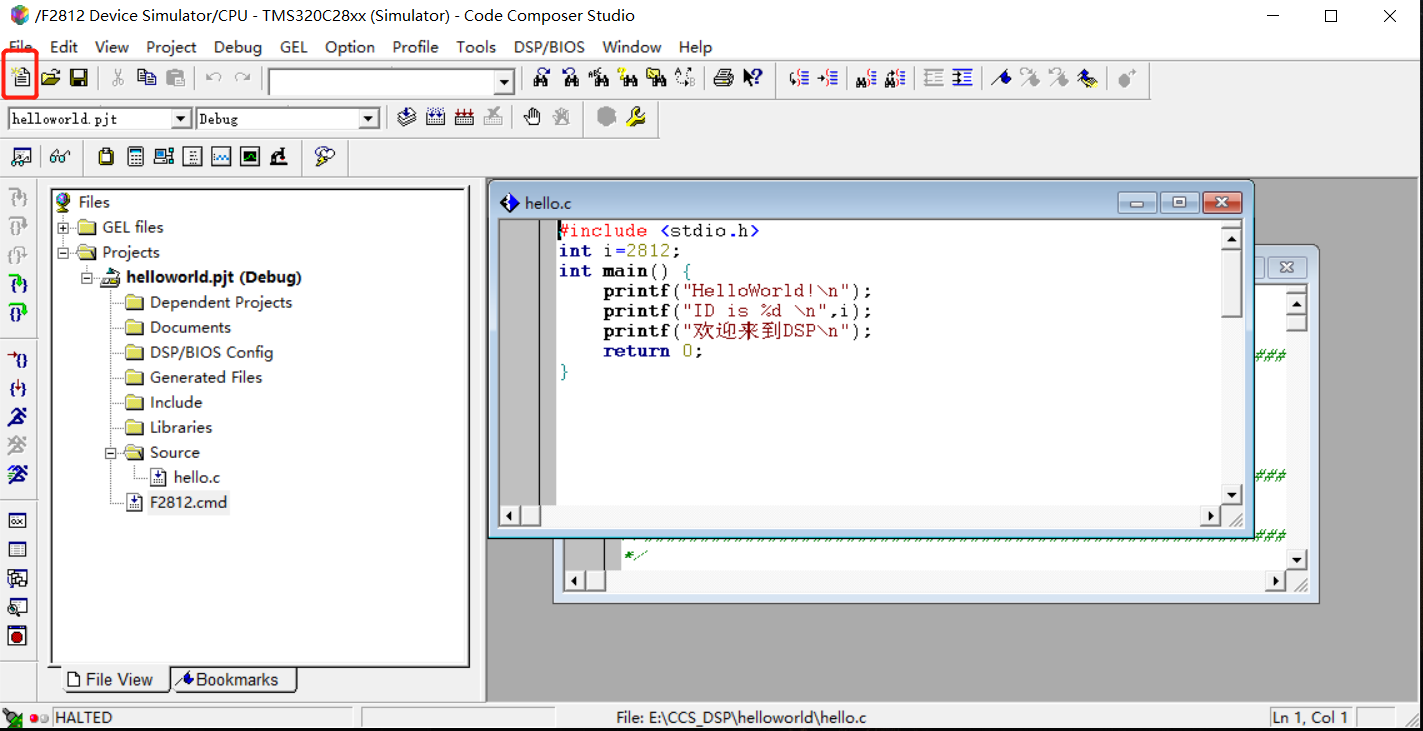This screenshot has width=1423, height=731.
Task: Open the DSP/BIOS menu
Action: coord(549,47)
